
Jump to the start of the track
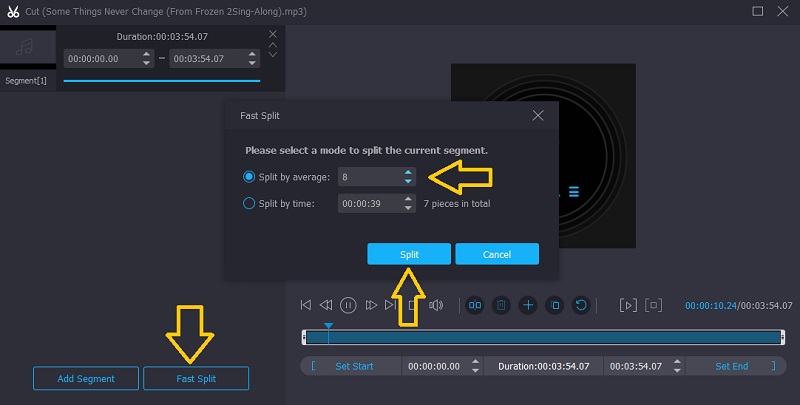coord(306,305)
